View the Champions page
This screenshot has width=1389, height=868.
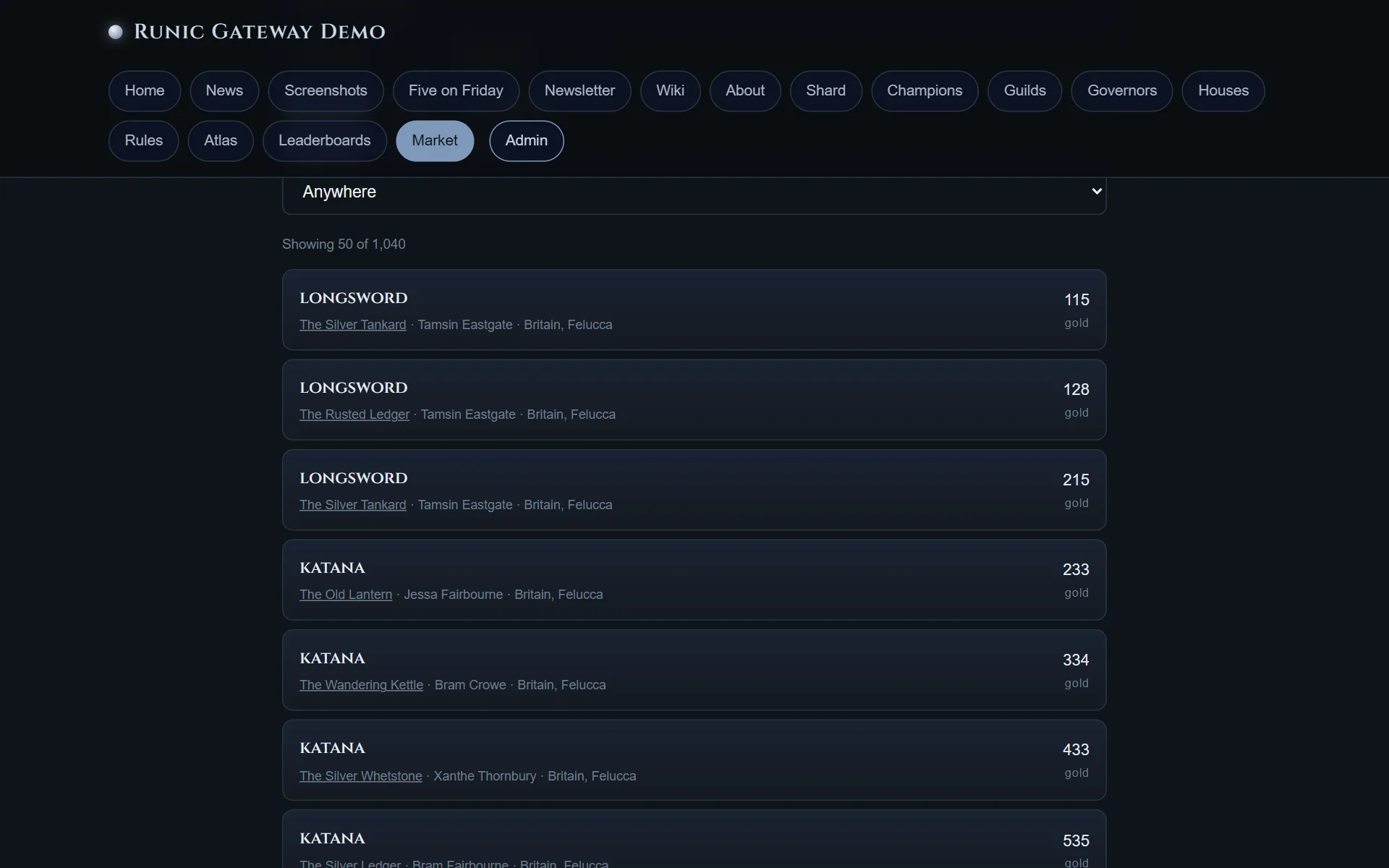[x=925, y=91]
